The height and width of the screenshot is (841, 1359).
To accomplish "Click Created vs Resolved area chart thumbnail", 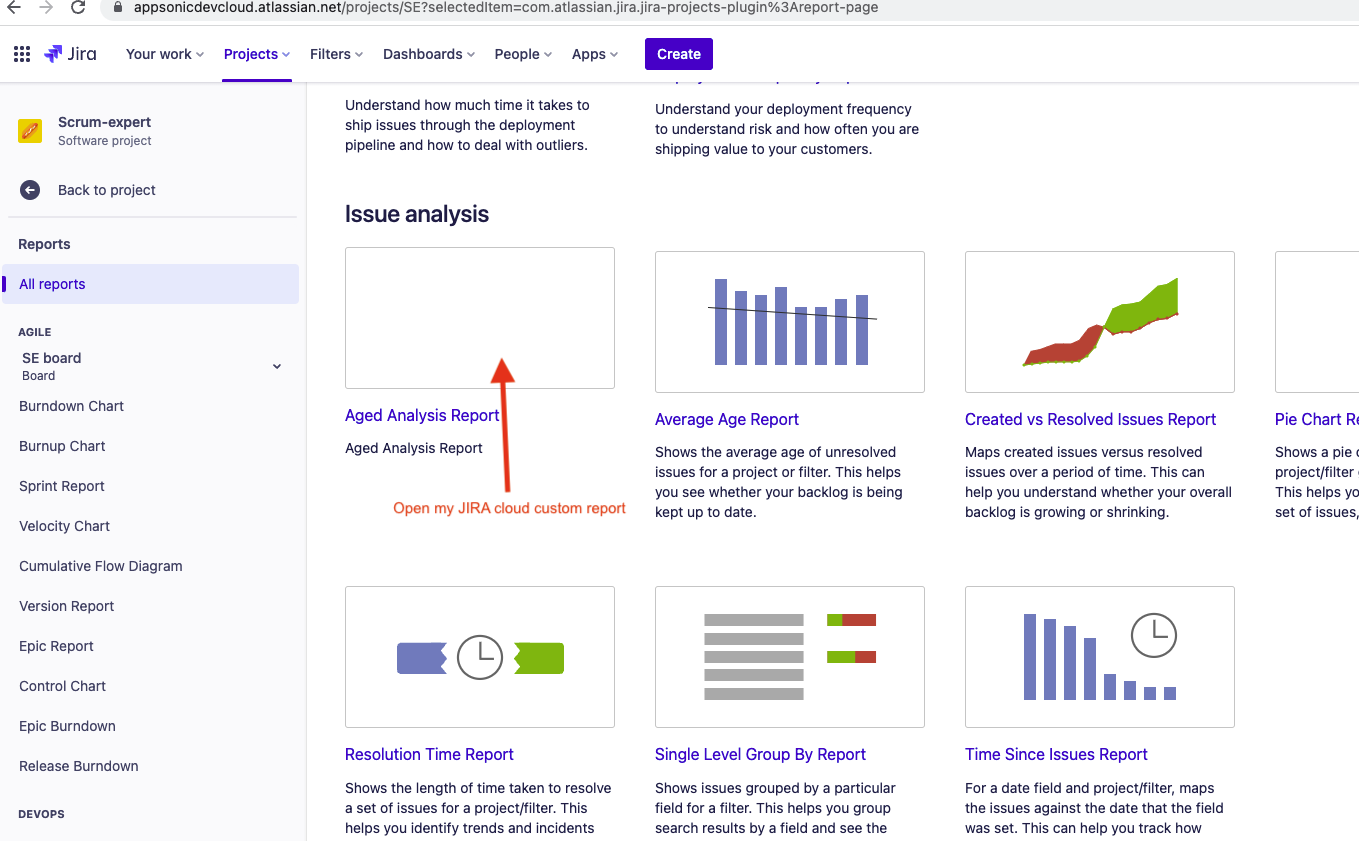I will pyautogui.click(x=1100, y=322).
